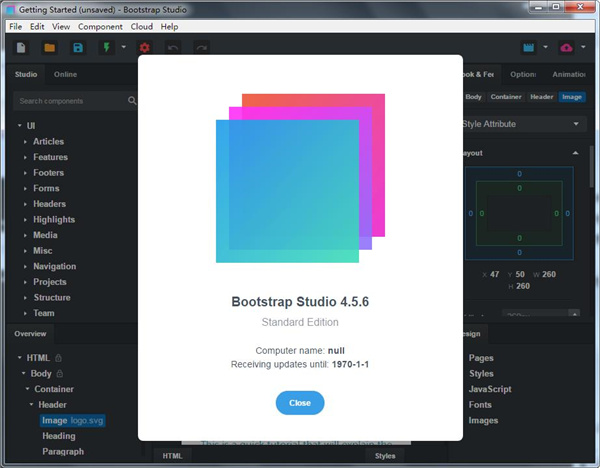Expand the Projects component group
This screenshot has width=600, height=468.
point(25,282)
